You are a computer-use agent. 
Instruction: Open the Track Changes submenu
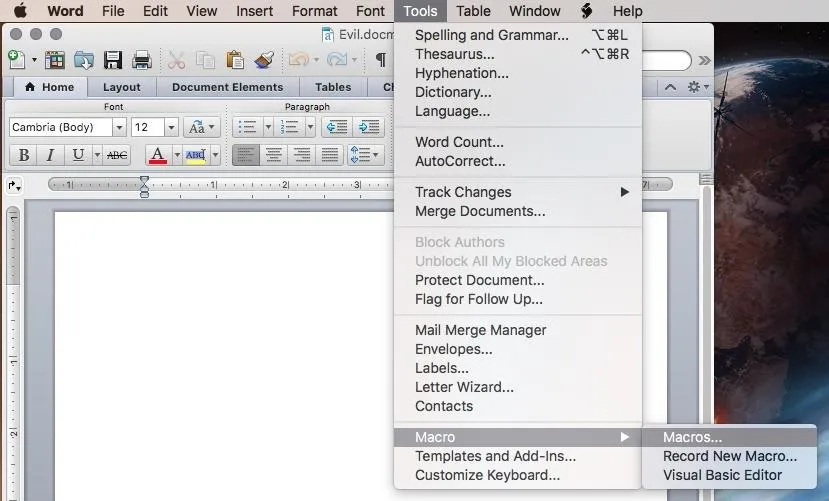click(518, 192)
